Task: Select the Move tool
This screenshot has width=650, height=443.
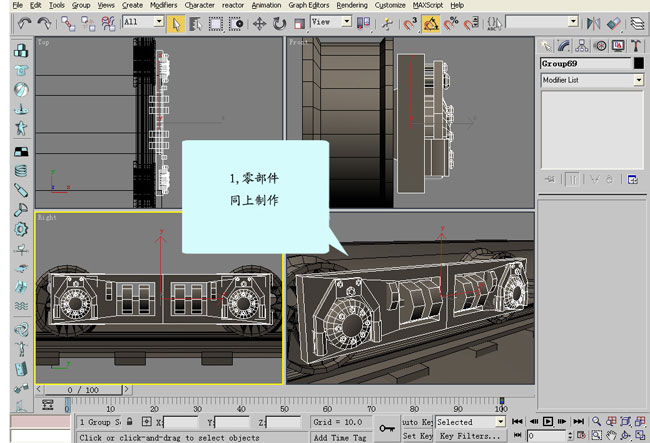Action: tap(260, 24)
